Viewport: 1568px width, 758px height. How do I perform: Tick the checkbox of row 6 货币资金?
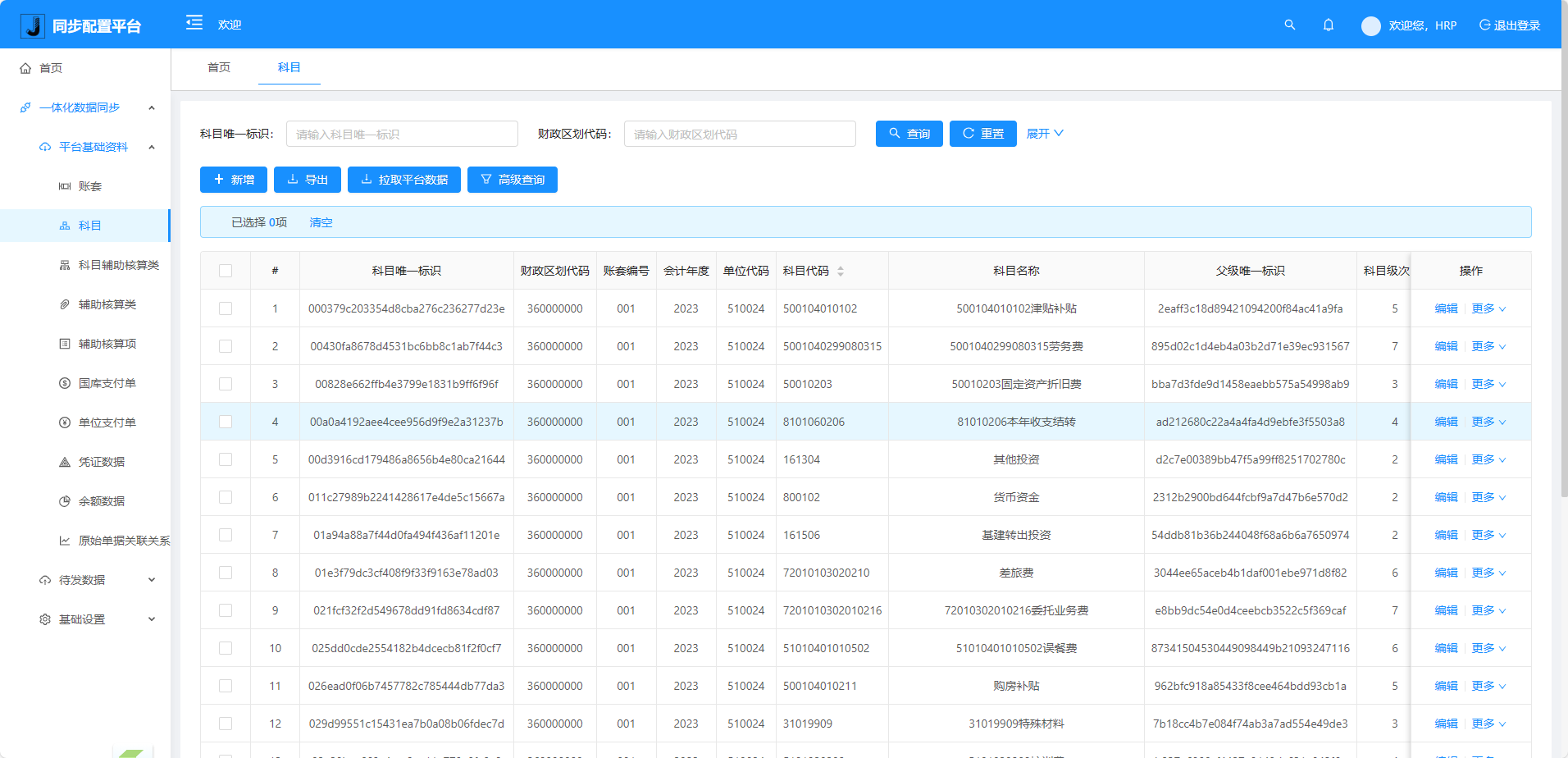point(226,497)
